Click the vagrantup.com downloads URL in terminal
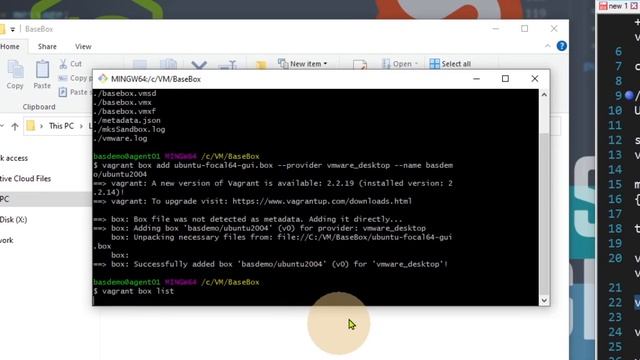This screenshot has width=640, height=360. (322, 201)
